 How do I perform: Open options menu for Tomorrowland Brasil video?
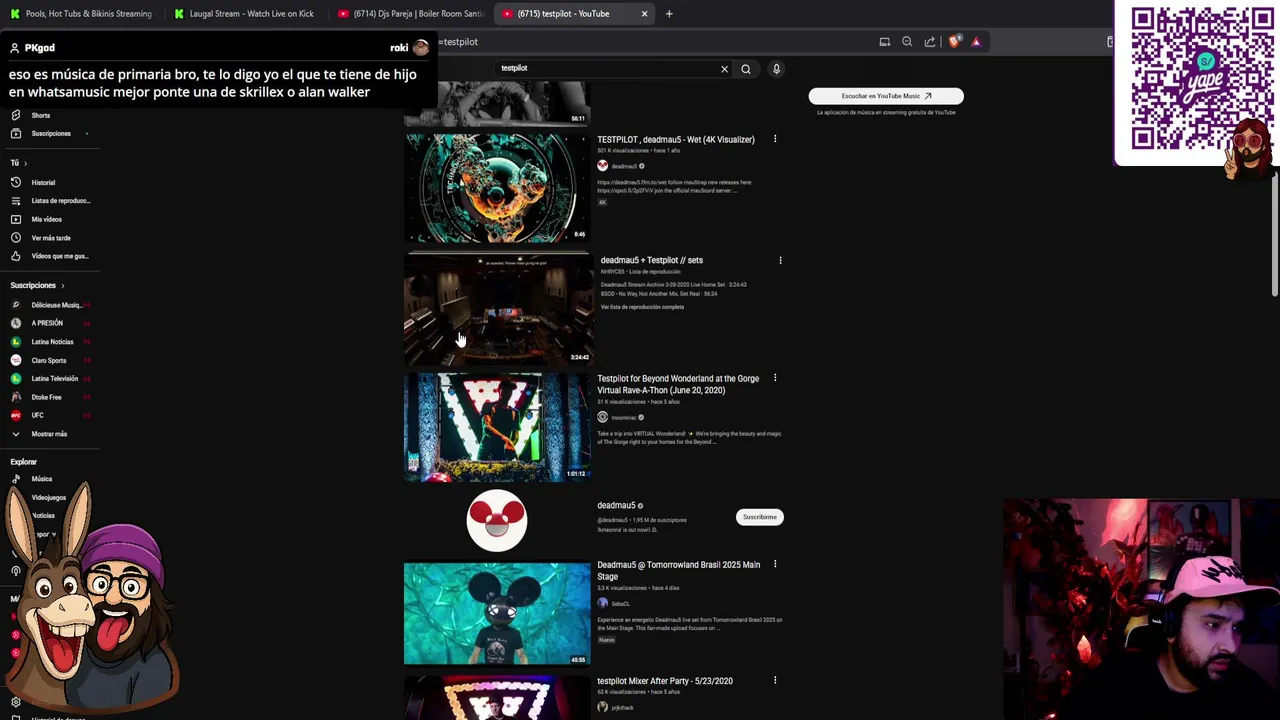pos(775,564)
